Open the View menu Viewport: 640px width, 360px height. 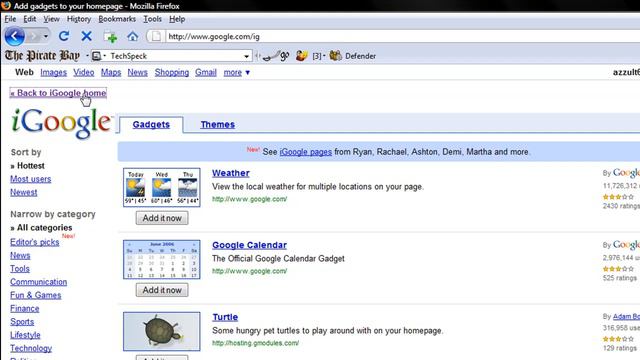point(51,19)
